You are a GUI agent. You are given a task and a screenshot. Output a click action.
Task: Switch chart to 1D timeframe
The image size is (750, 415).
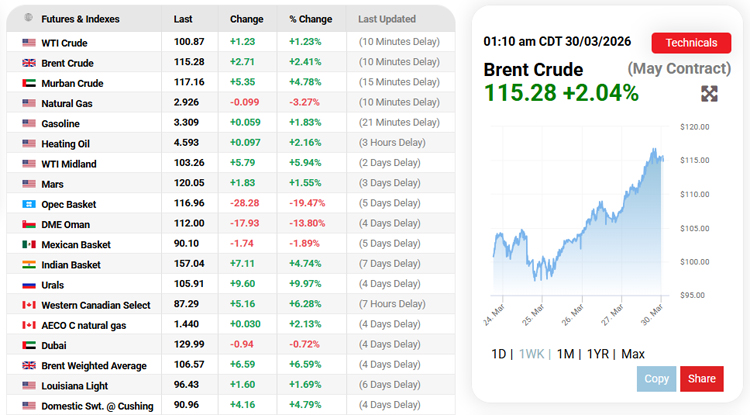pyautogui.click(x=498, y=354)
